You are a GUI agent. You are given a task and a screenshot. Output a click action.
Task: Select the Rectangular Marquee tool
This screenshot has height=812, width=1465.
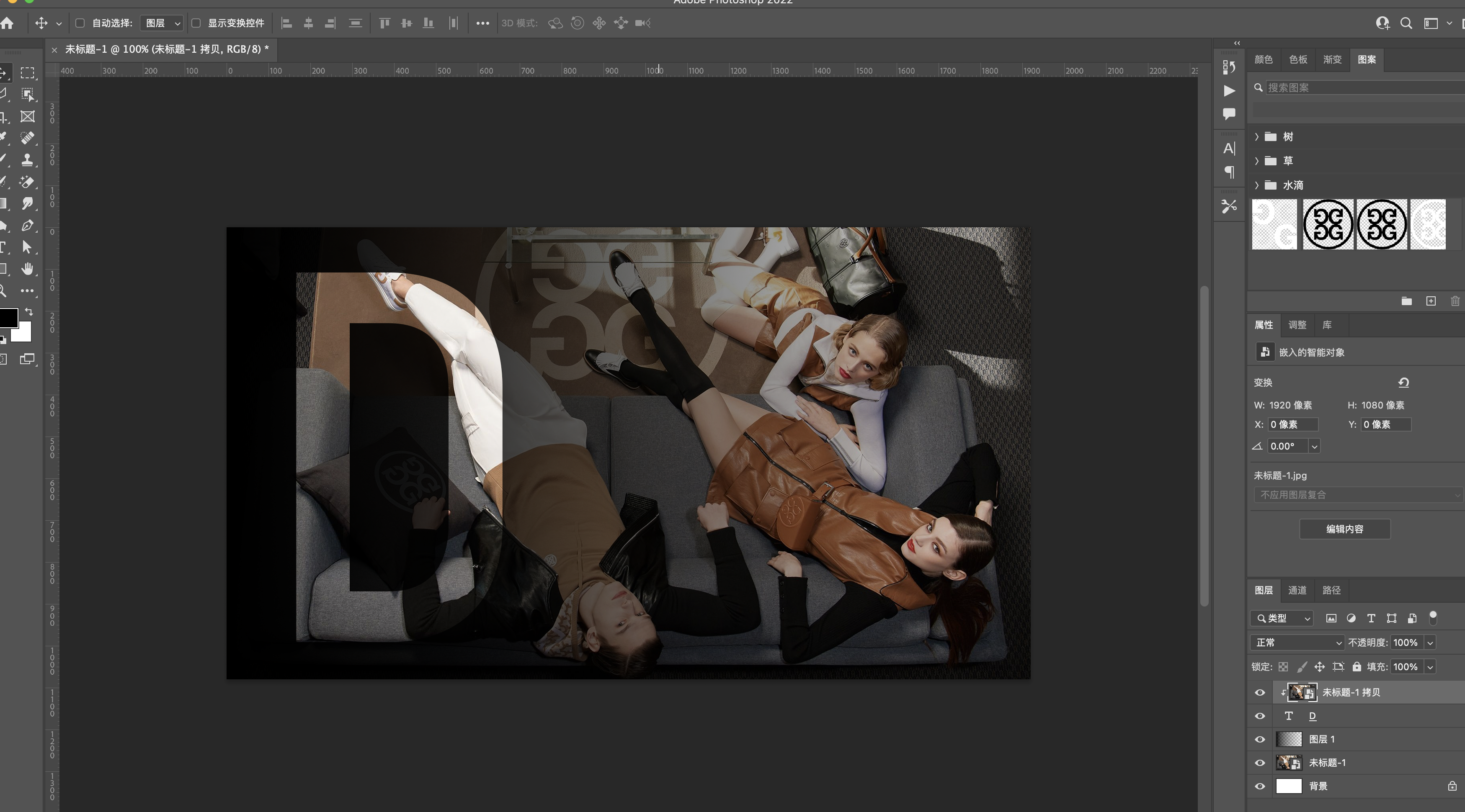tap(27, 73)
